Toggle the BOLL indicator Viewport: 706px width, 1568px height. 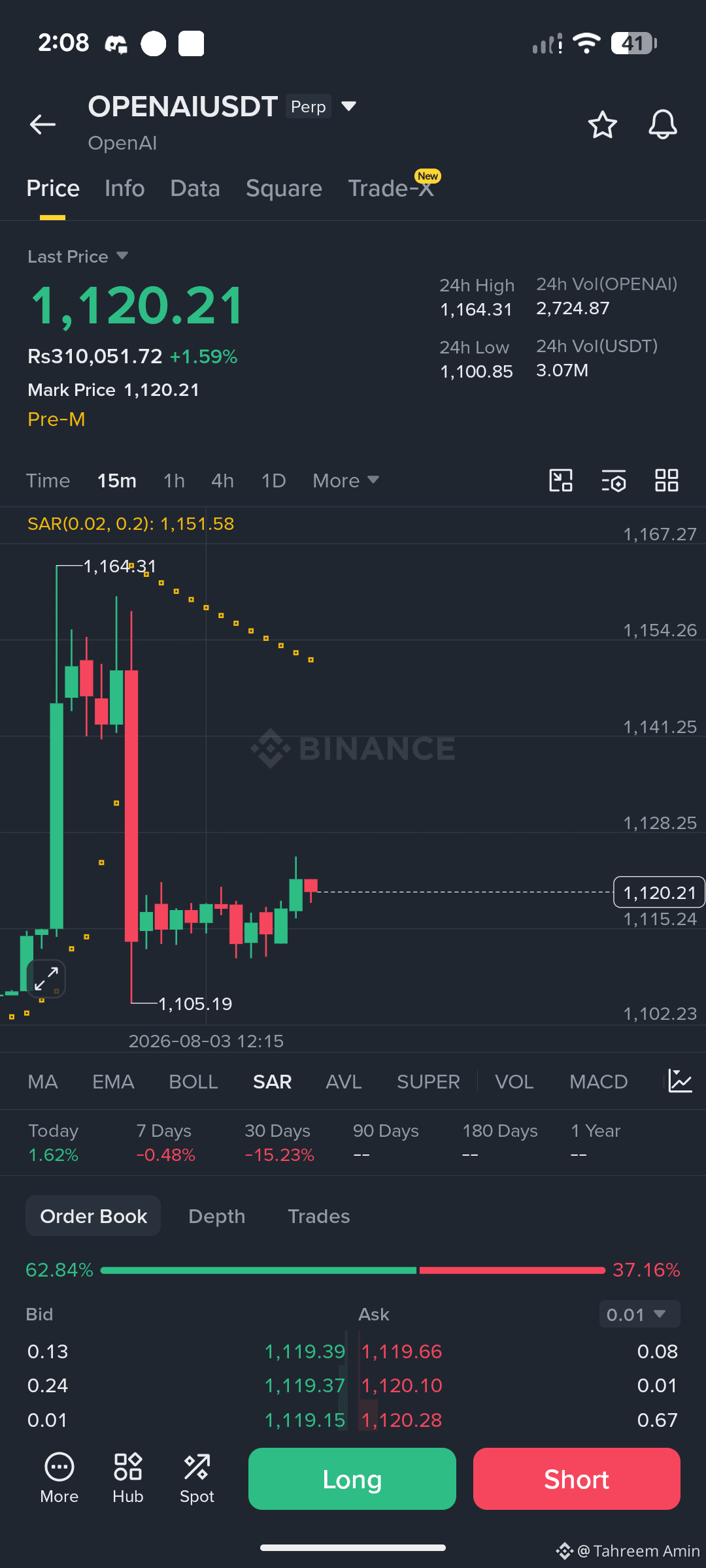[x=193, y=1082]
